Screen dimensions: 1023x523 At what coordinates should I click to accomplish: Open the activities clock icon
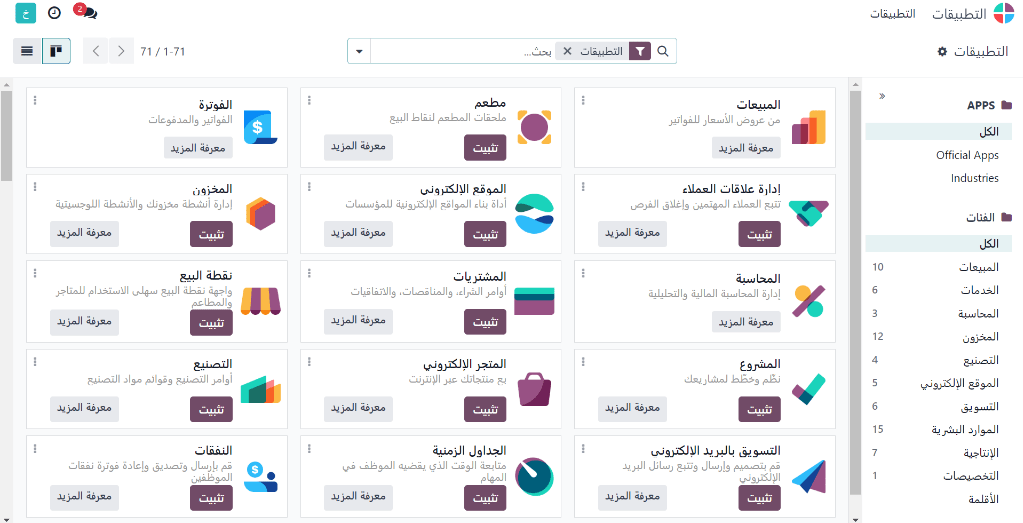[54, 14]
